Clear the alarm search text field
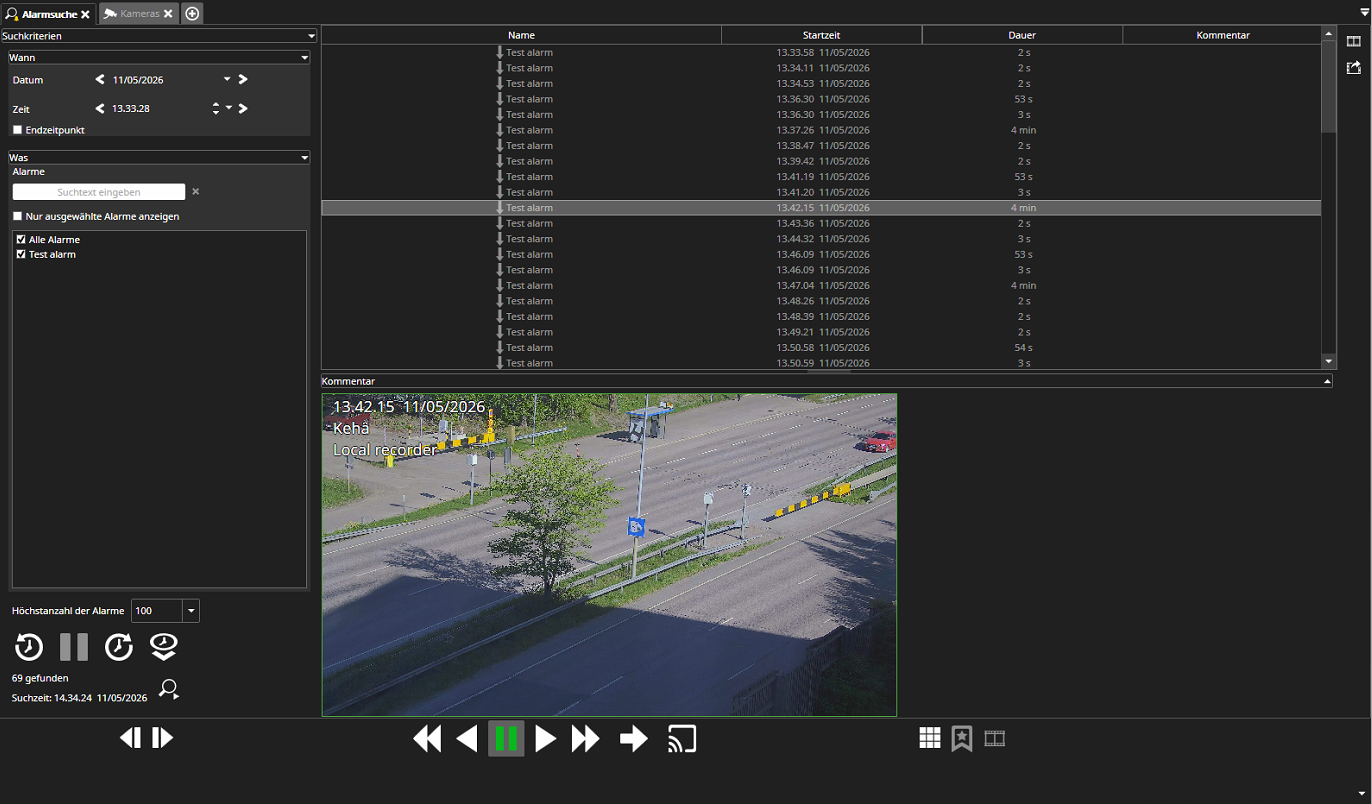The width and height of the screenshot is (1372, 804). [x=195, y=191]
